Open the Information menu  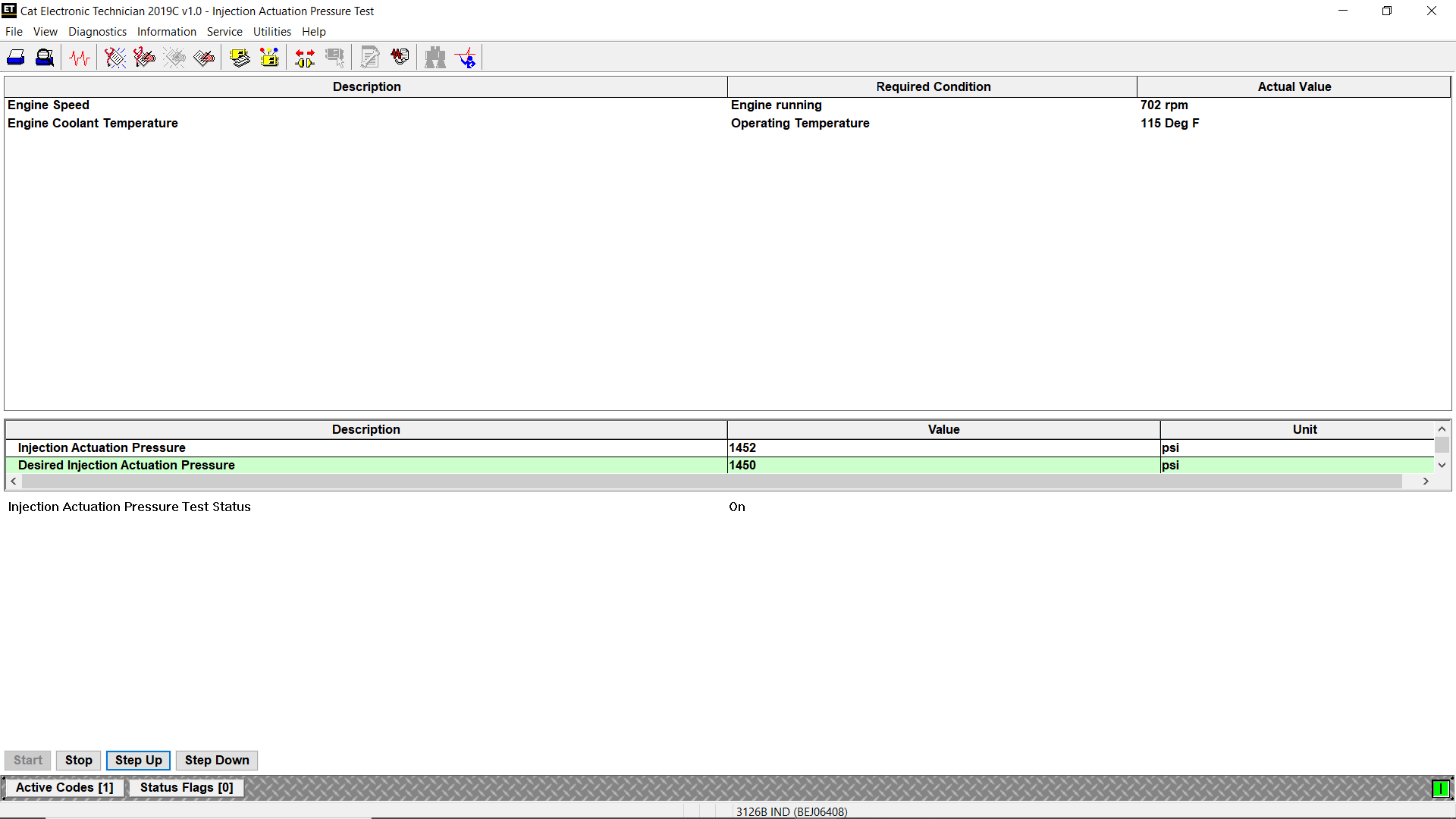coord(167,32)
